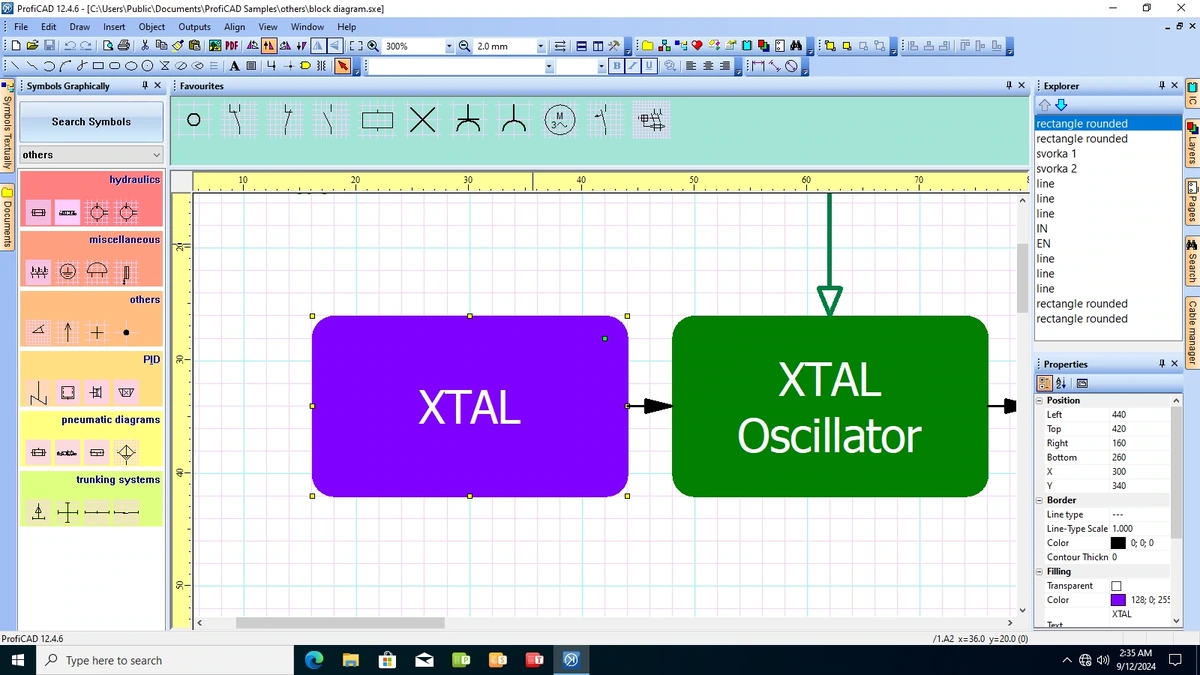Image resolution: width=1200 pixels, height=675 pixels.
Task: Toggle the Underline text formatting button
Action: tap(649, 66)
